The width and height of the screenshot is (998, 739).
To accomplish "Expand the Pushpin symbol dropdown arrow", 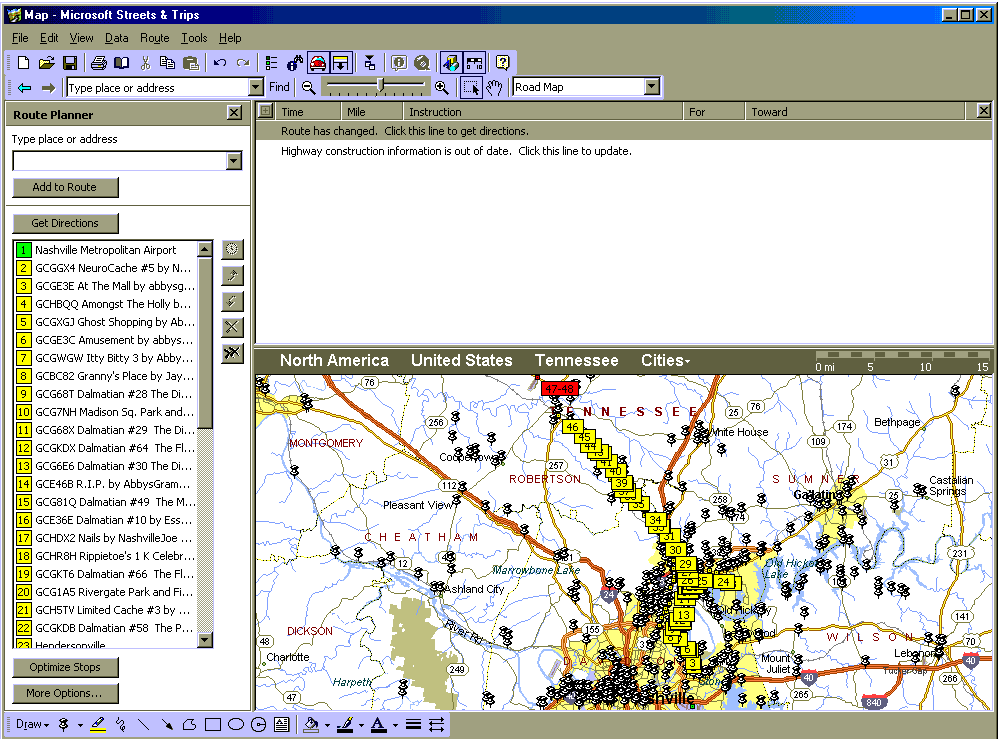I will (x=80, y=725).
